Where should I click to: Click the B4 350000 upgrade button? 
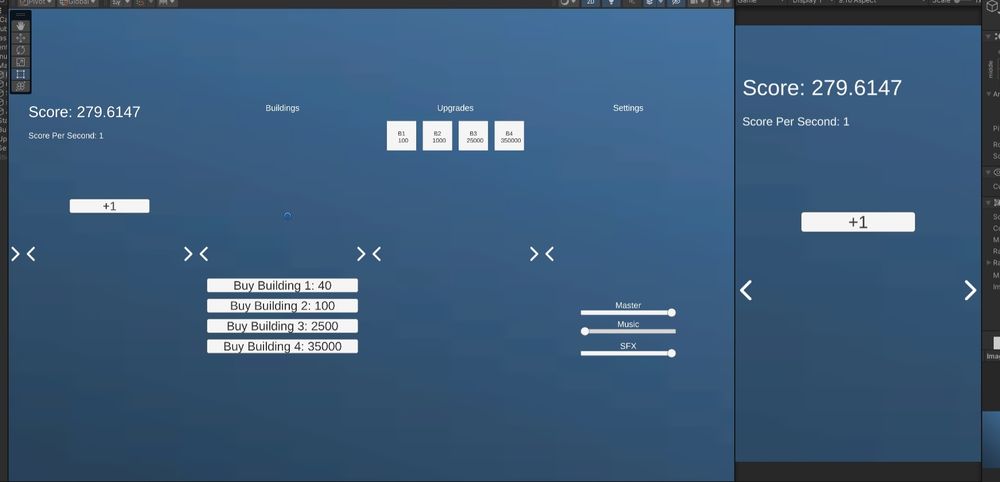pyautogui.click(x=509, y=136)
